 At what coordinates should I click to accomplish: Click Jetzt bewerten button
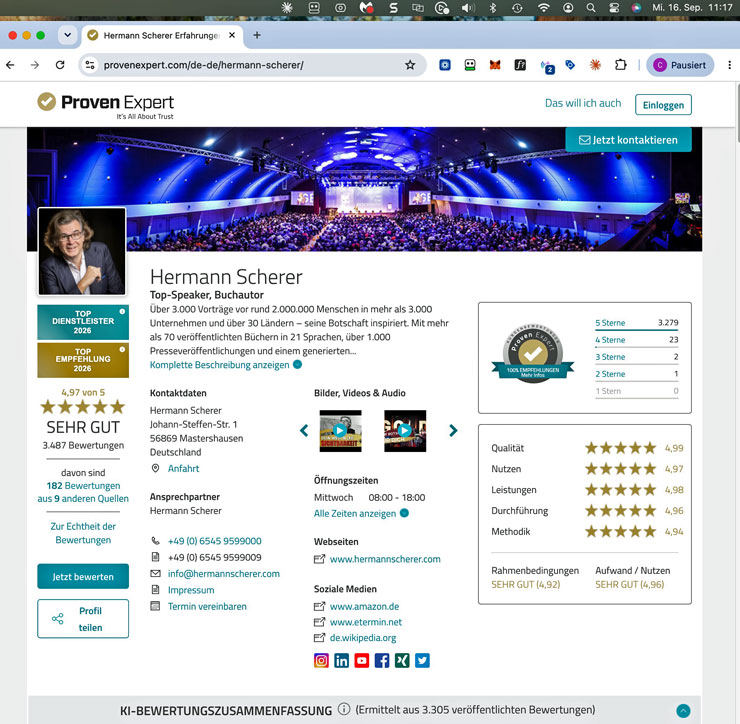click(83, 576)
